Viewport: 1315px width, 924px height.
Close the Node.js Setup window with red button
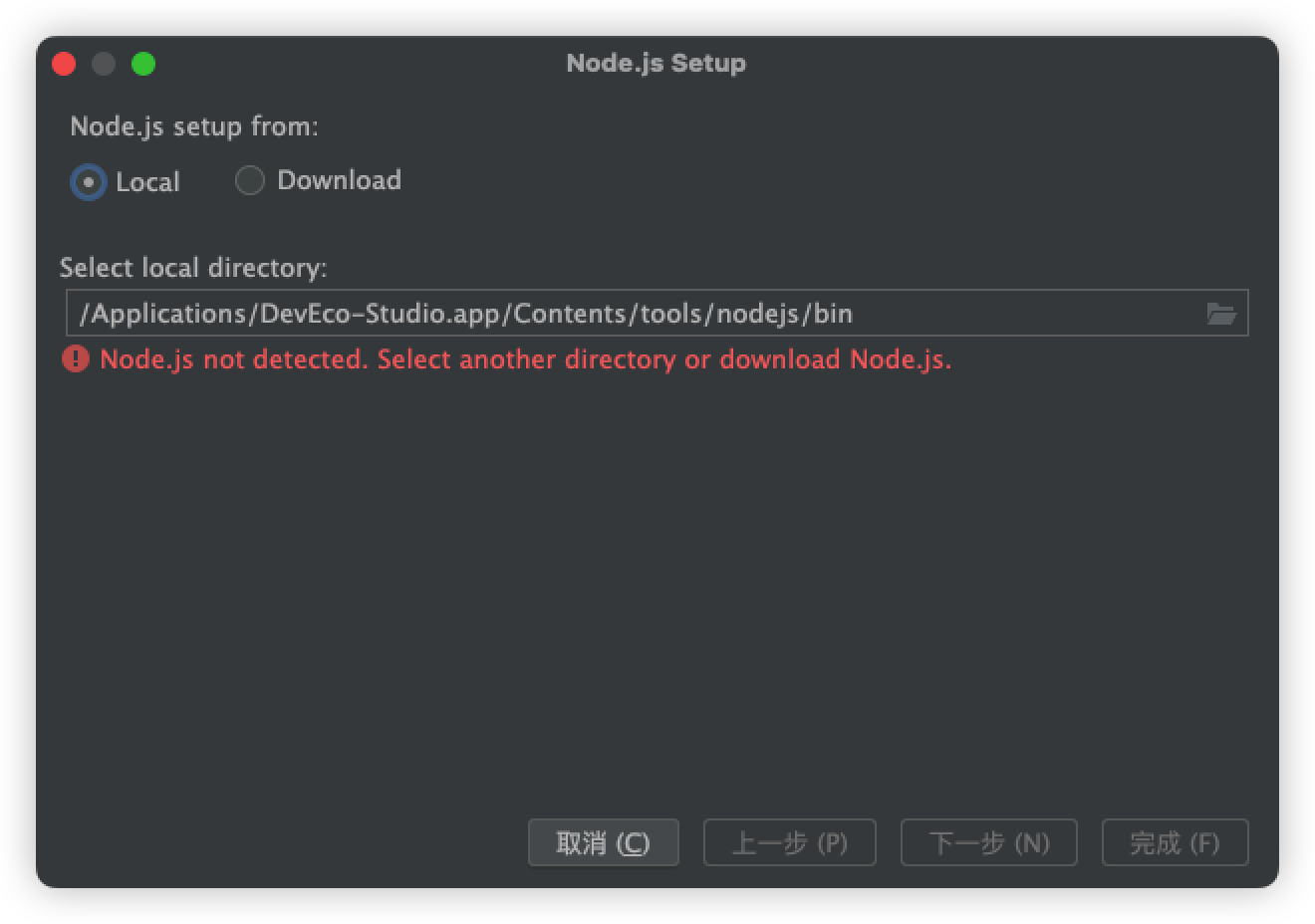point(64,64)
